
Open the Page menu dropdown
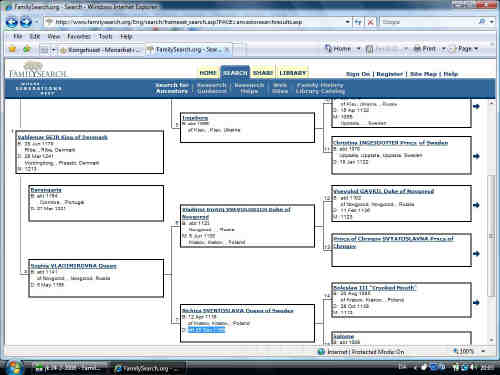pyautogui.click(x=465, y=49)
